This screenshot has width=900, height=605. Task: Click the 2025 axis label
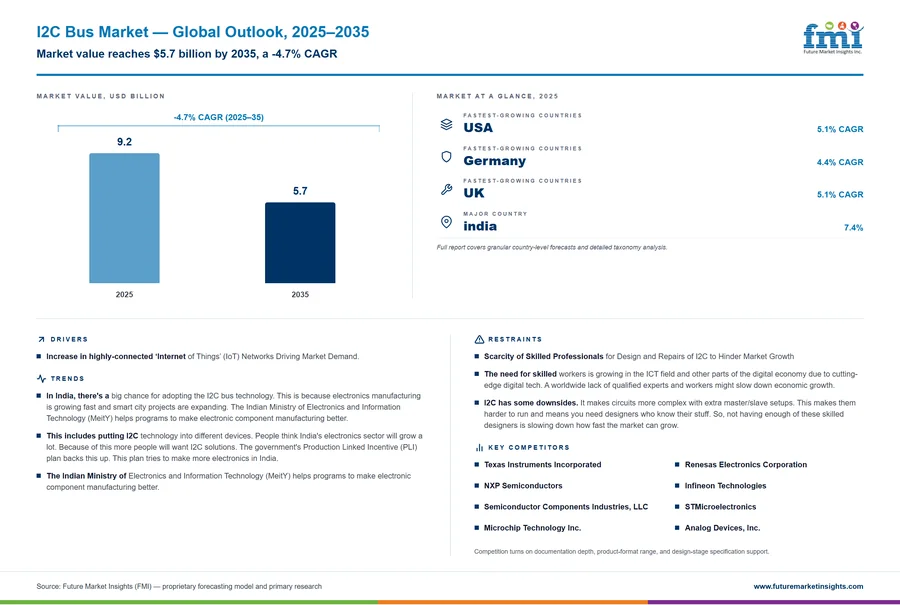coord(125,294)
